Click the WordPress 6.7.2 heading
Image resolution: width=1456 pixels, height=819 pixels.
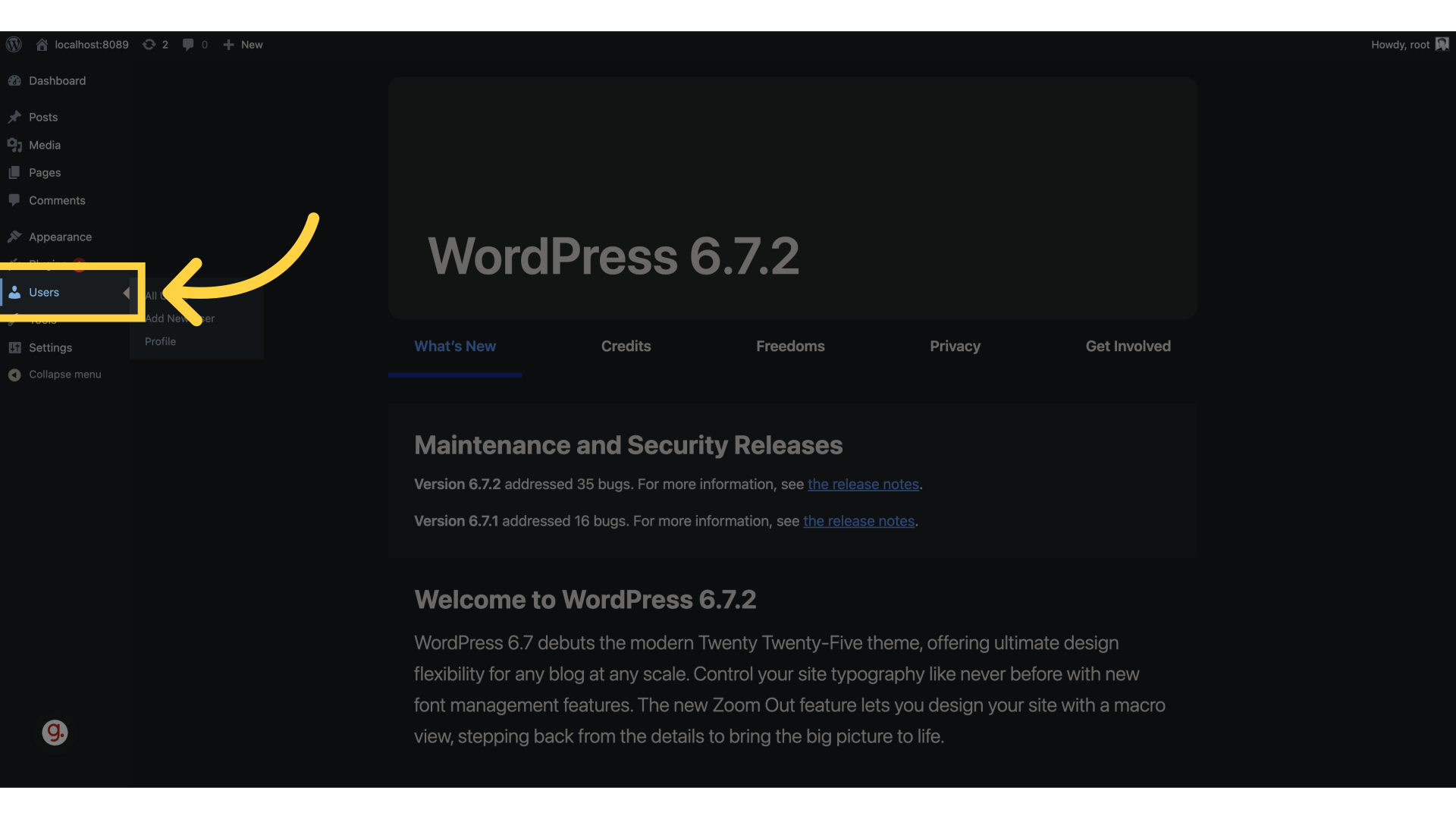613,256
